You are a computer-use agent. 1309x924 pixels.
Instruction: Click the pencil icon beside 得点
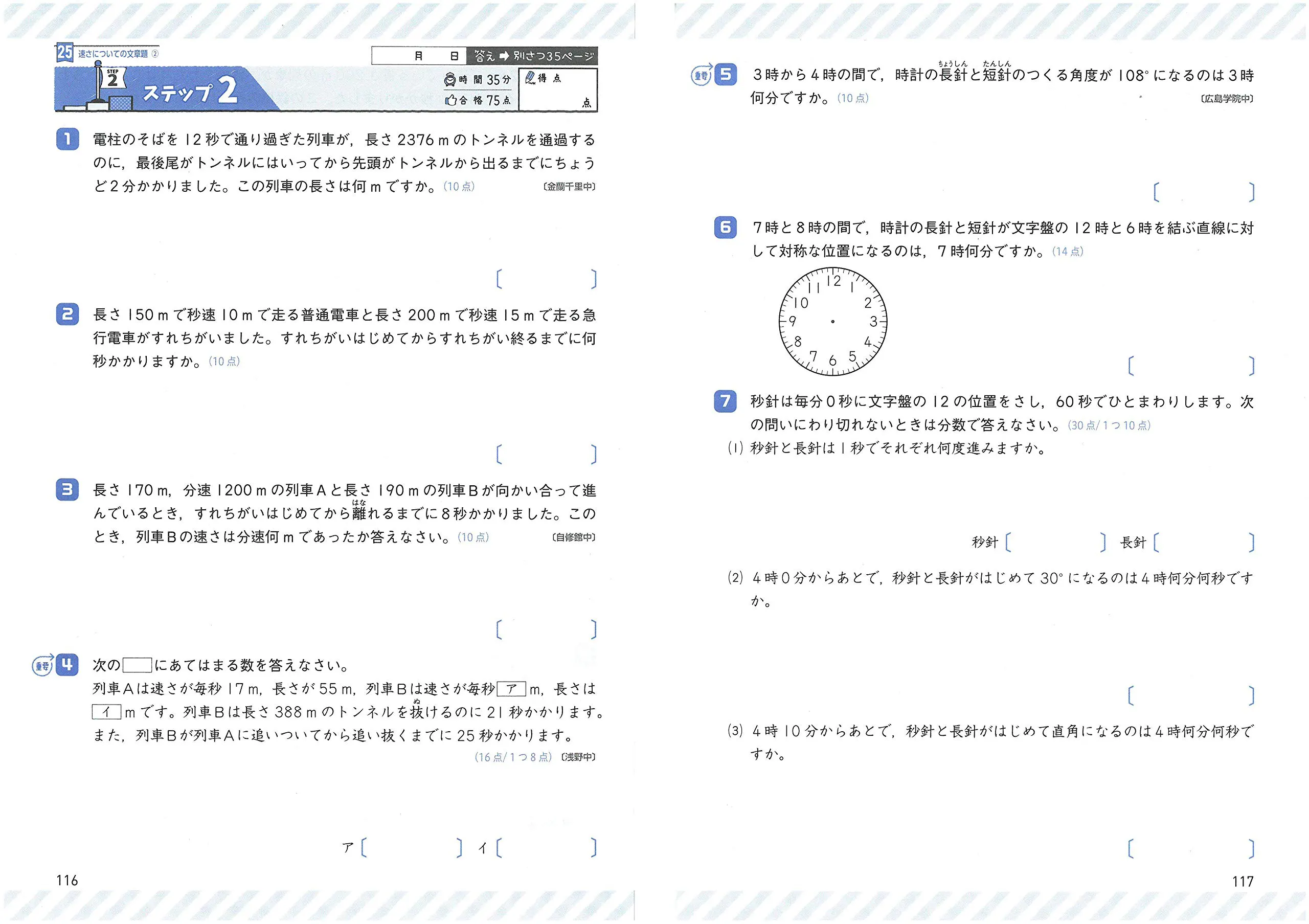pos(530,78)
